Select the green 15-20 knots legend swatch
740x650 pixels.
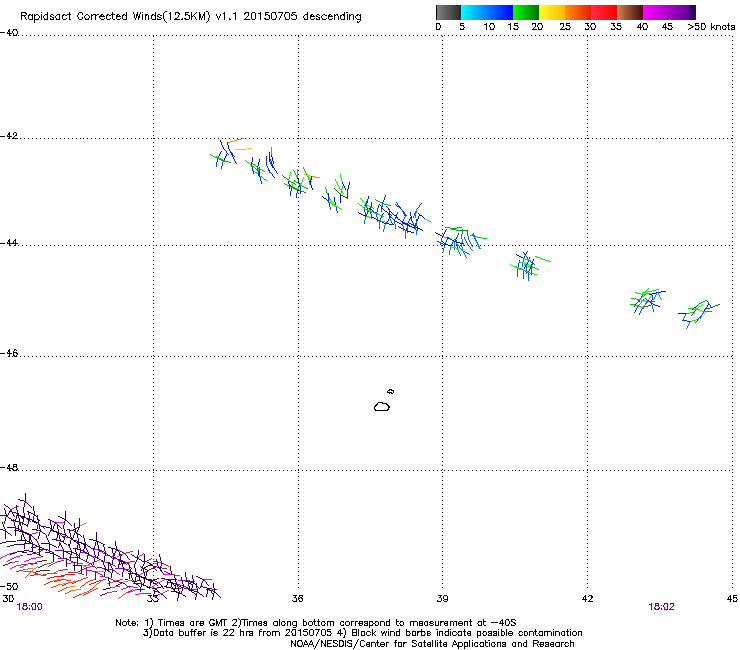(x=526, y=12)
